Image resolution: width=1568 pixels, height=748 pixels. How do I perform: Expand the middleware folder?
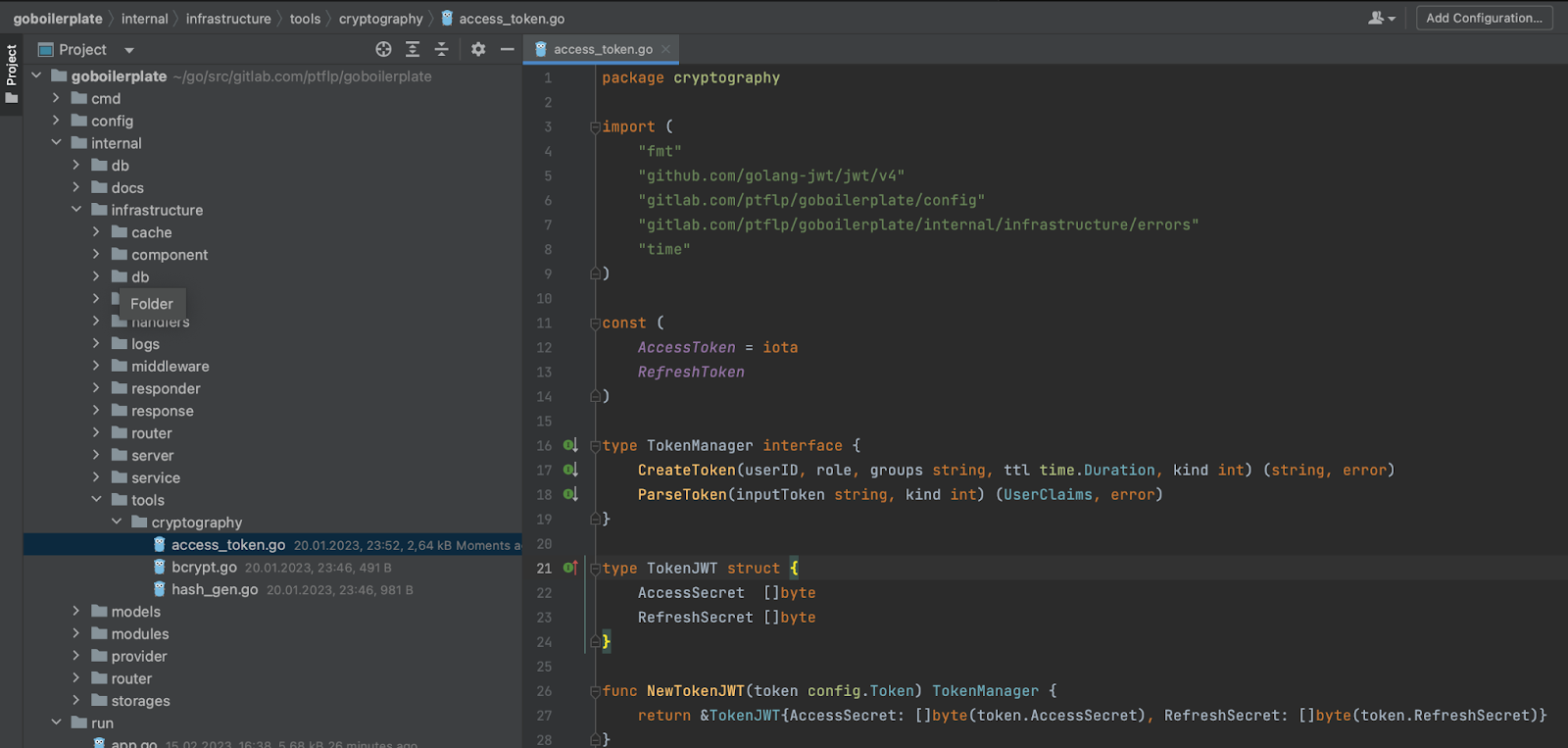[96, 366]
